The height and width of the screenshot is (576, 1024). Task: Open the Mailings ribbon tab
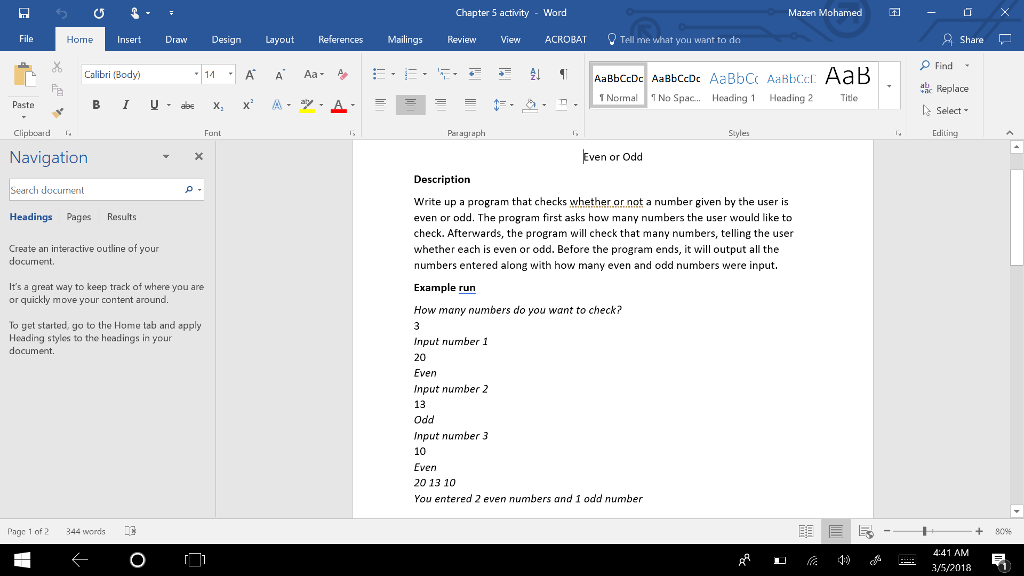[404, 40]
